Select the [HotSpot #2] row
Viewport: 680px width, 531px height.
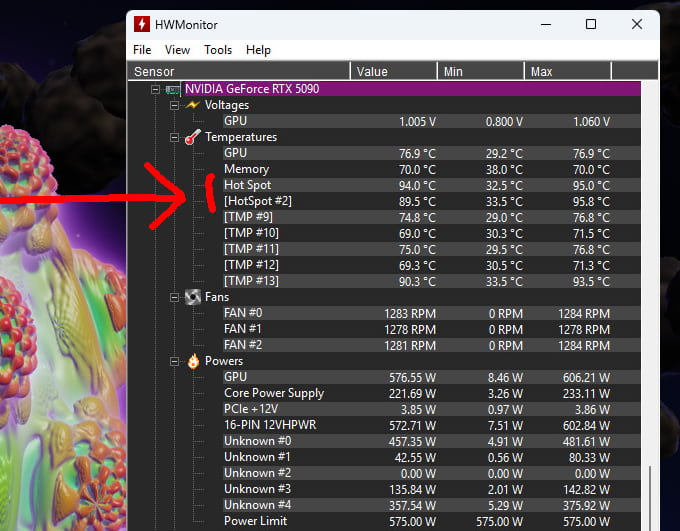click(432, 201)
